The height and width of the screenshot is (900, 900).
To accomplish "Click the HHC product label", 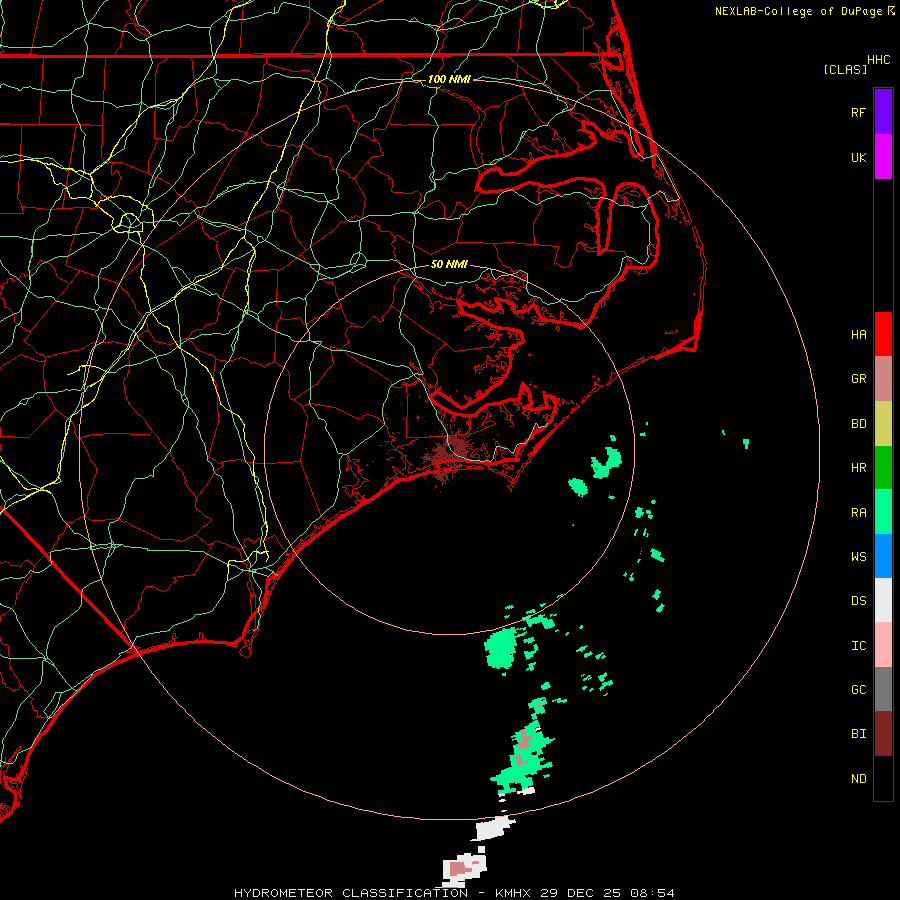I will (878, 60).
